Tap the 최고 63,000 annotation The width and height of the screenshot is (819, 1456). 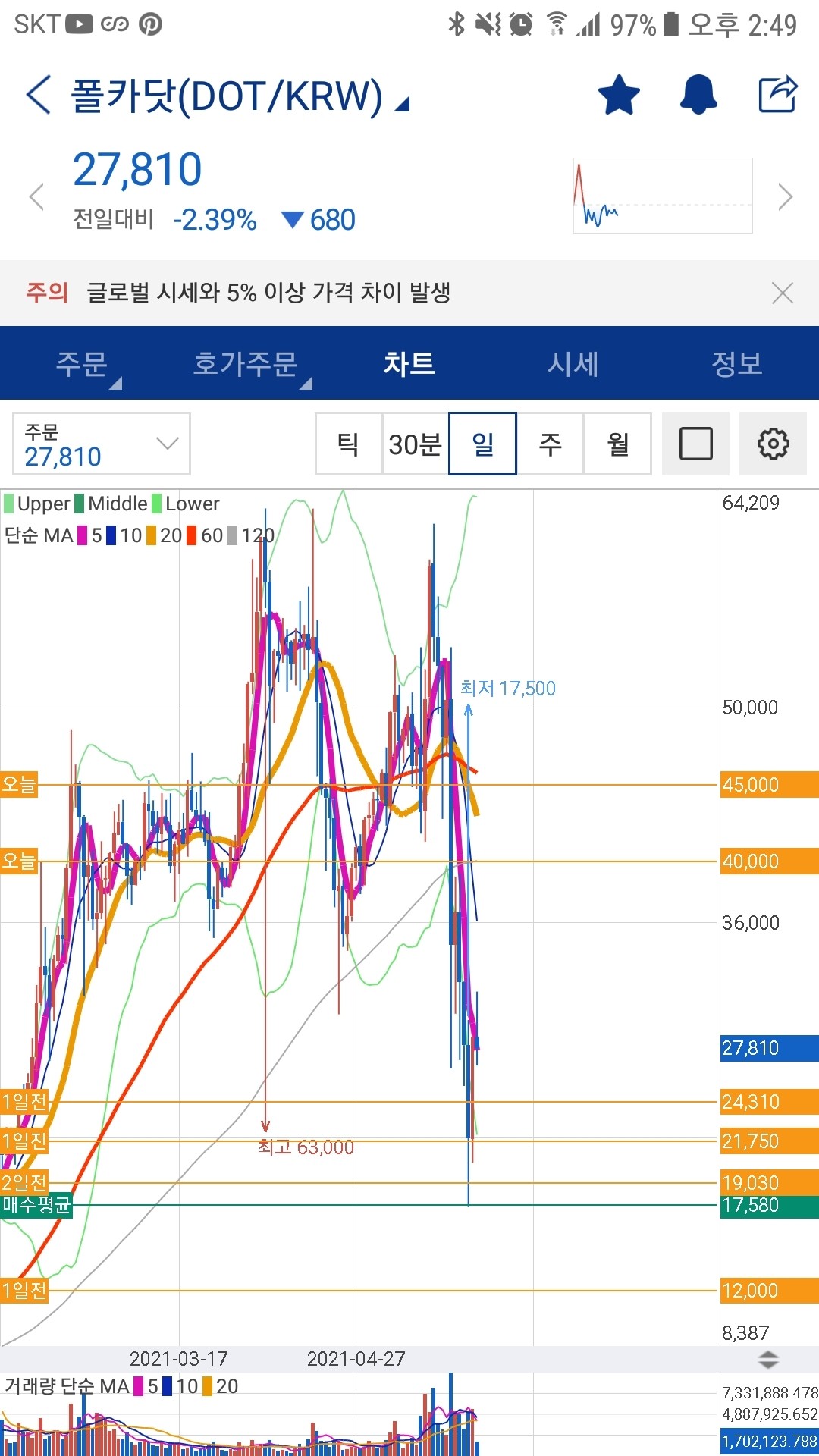click(306, 1147)
